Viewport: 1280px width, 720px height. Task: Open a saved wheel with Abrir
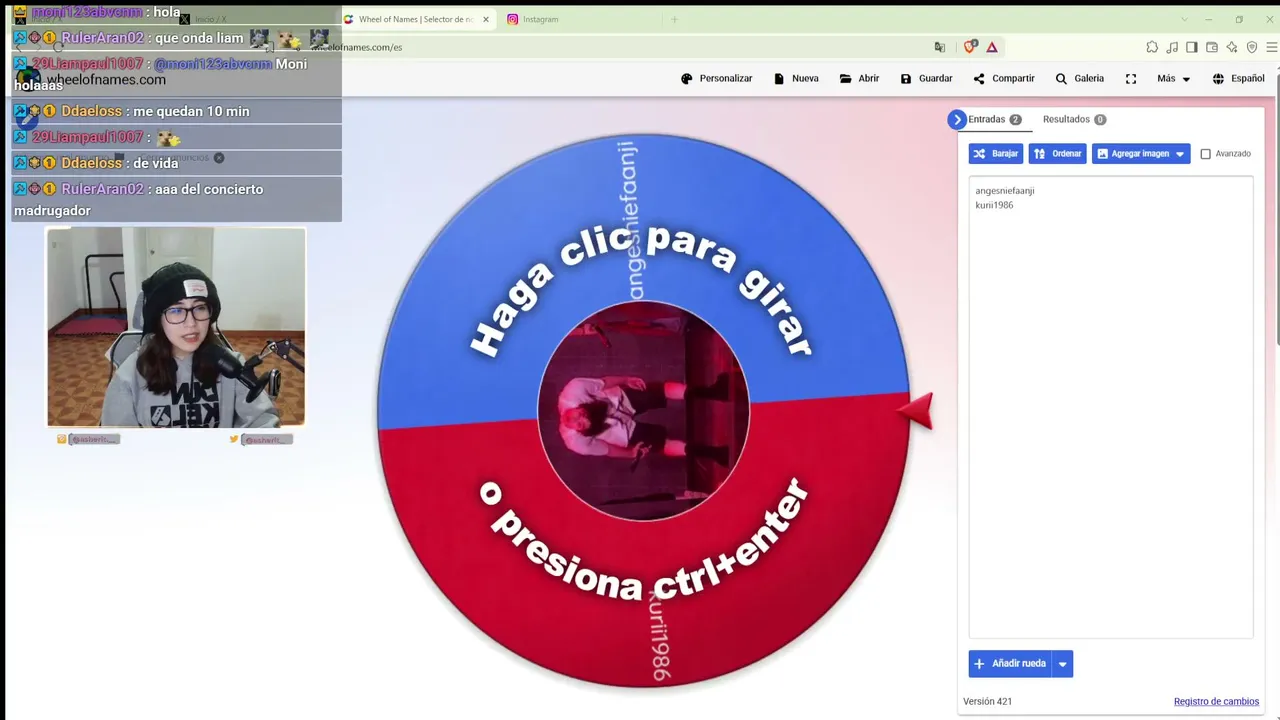click(x=859, y=79)
